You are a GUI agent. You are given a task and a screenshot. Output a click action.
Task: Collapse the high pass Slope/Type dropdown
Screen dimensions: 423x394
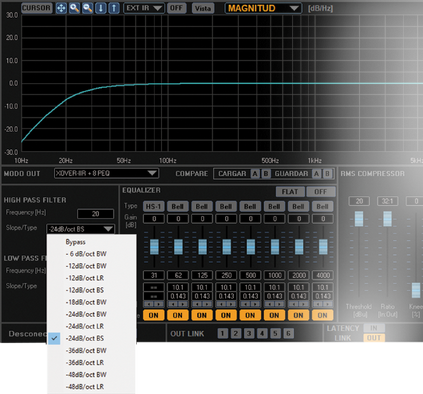pos(81,229)
